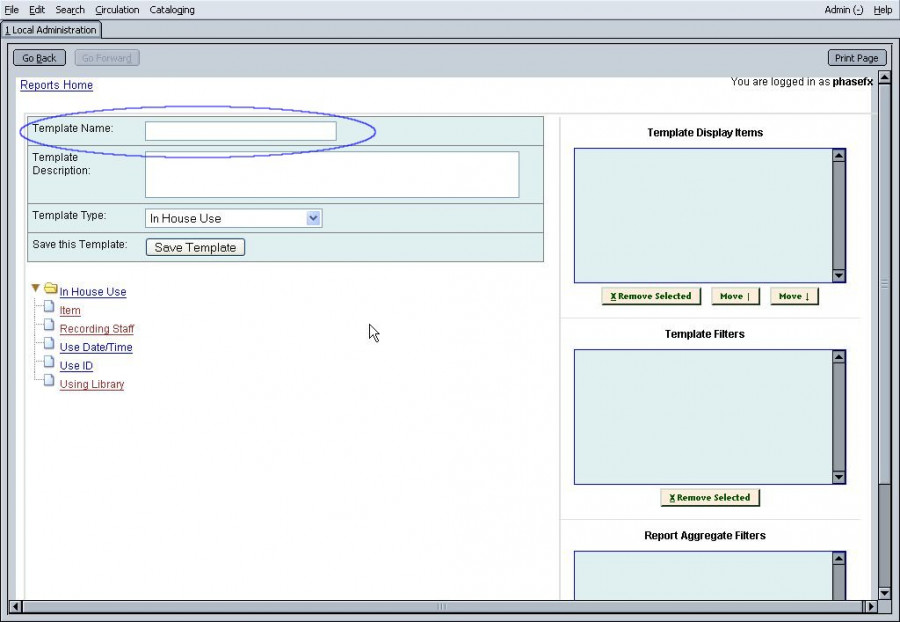Click into the Template Name field

point(241,131)
